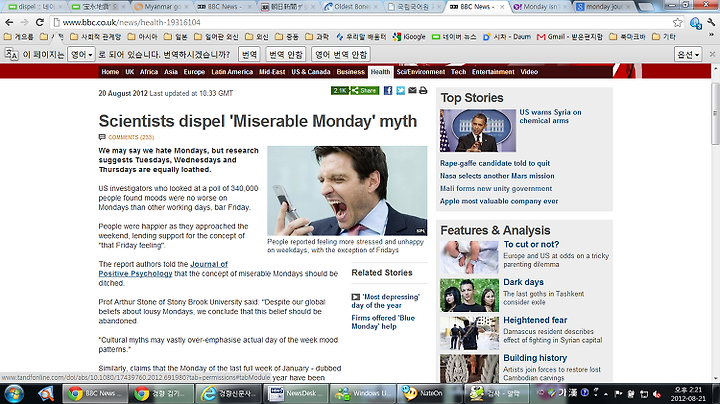Viewport: 720px width, 404px height.
Task: Show hidden system tray icons
Action: pos(606,394)
